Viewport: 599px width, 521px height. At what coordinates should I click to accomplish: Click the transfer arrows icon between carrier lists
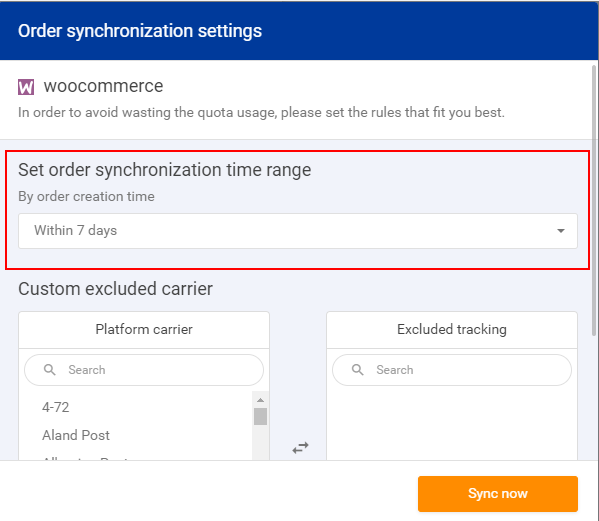(300, 448)
